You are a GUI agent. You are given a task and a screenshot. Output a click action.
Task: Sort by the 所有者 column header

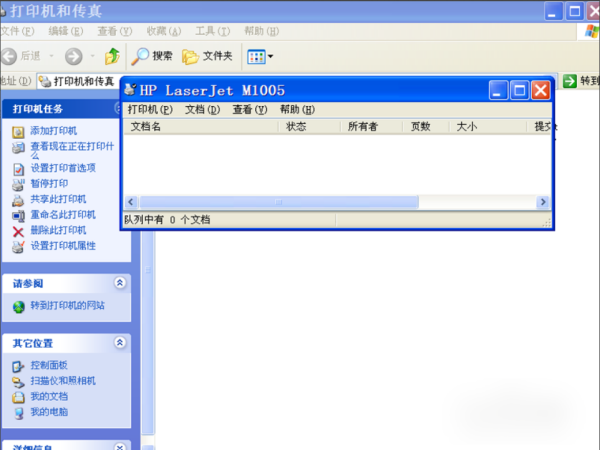(x=371, y=127)
